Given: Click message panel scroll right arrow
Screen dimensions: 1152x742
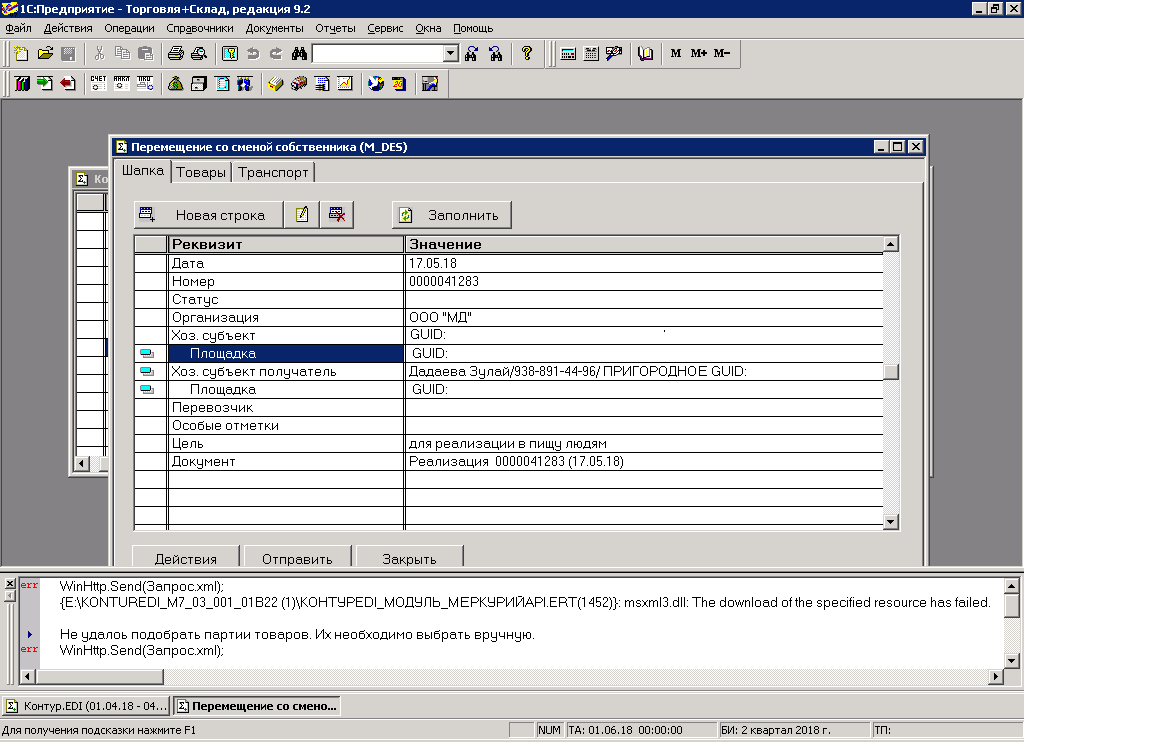Looking at the screenshot, I should pyautogui.click(x=996, y=677).
